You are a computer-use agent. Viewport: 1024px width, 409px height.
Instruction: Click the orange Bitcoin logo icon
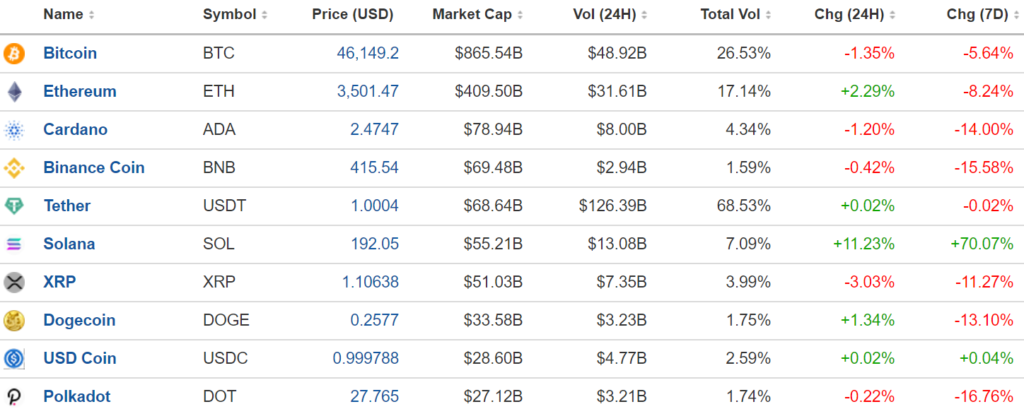[14, 54]
